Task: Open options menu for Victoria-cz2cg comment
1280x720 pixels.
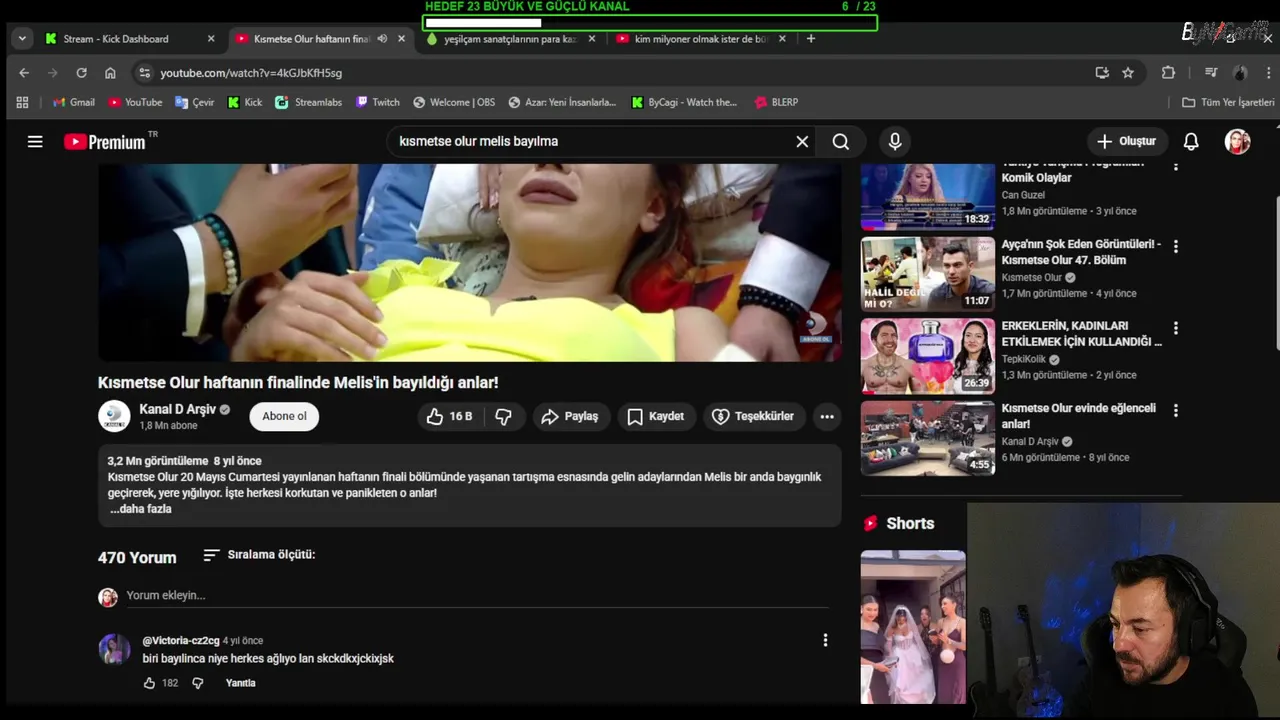Action: click(x=825, y=640)
